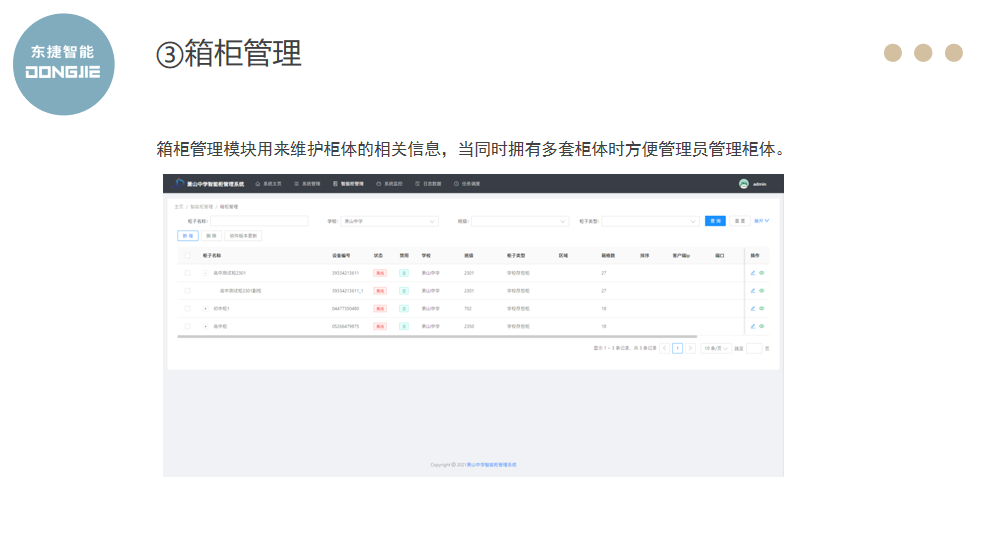Image resolution: width=999 pixels, height=551 pixels.
Task: Check the checkbox for row 初中柜1
Action: click(187, 308)
